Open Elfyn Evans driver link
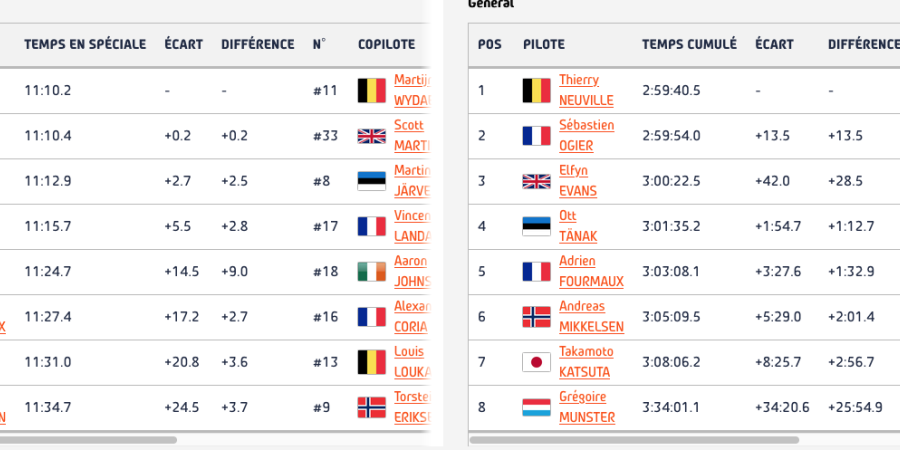 click(586, 181)
